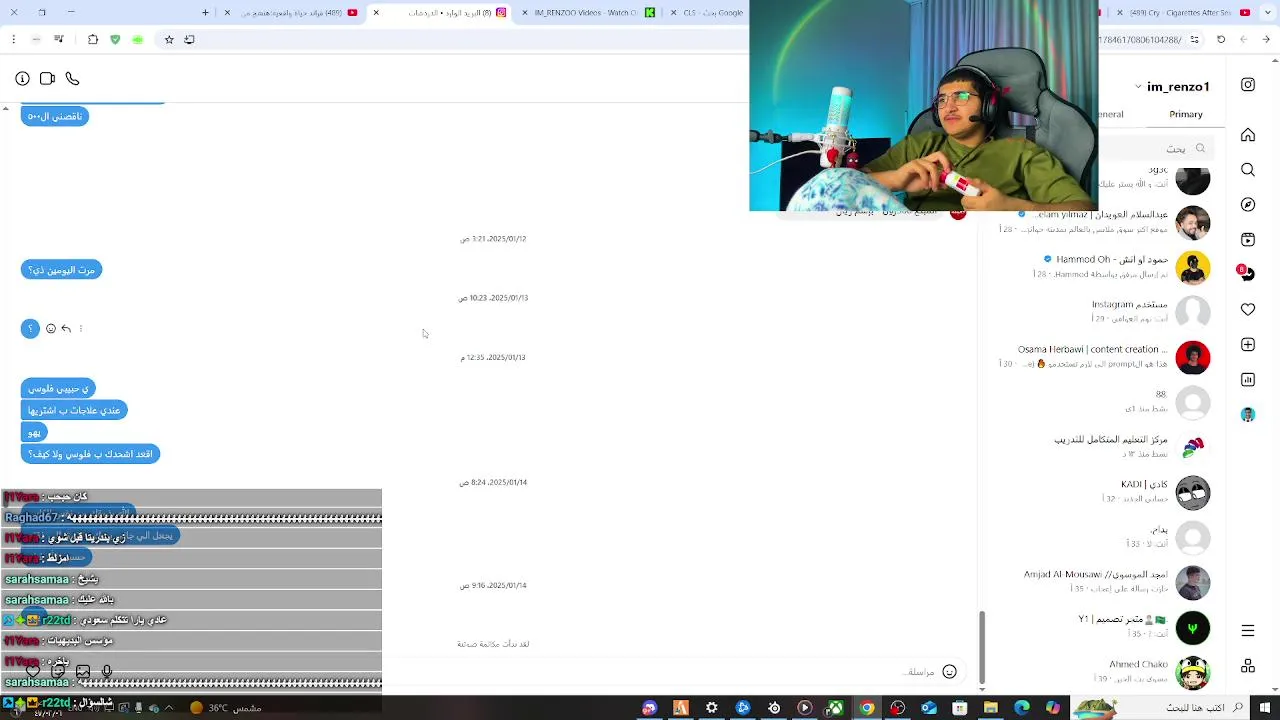
Task: Open a new browser tab with plus
Action: click(x=205, y=13)
